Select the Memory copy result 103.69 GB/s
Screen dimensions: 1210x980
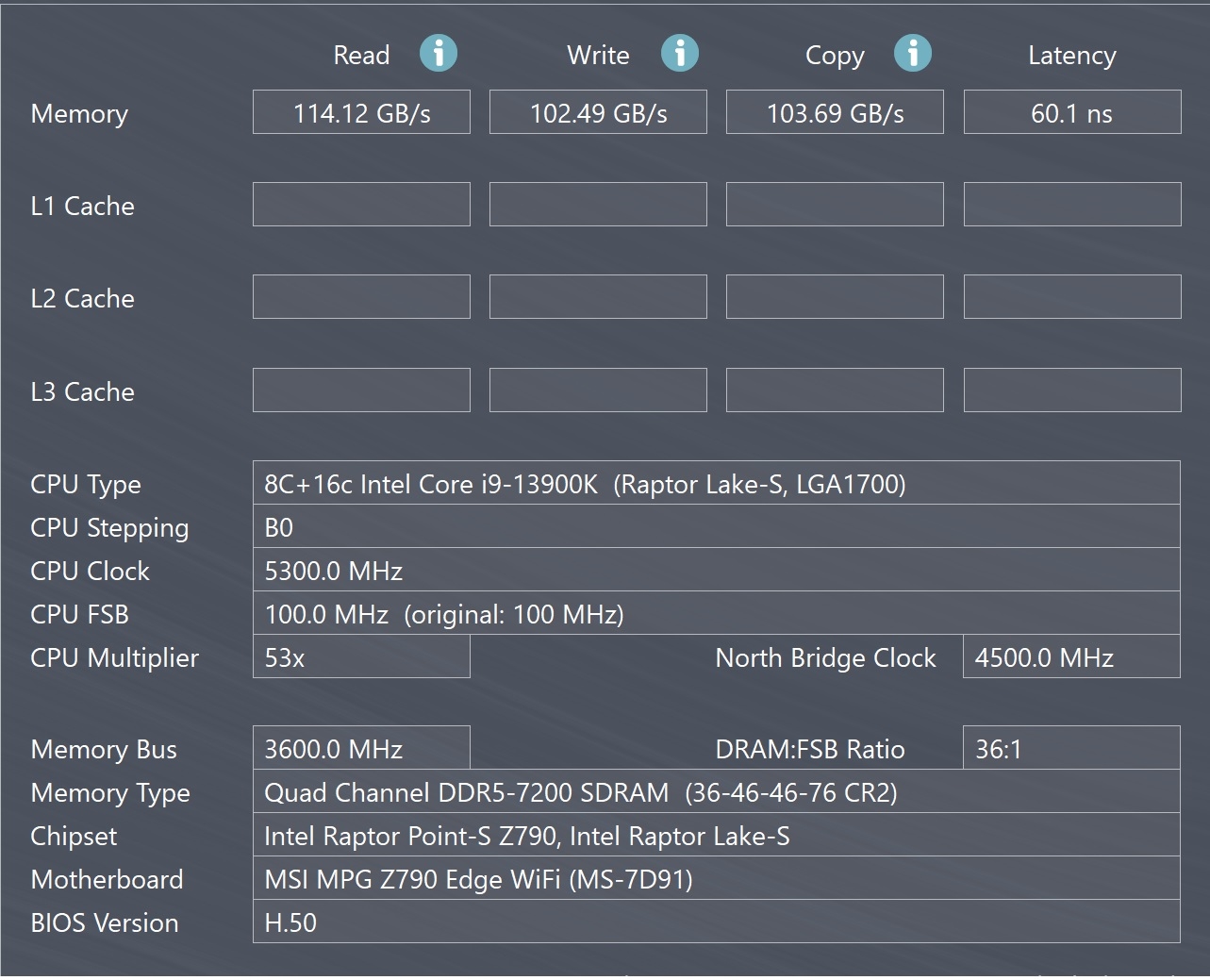click(835, 112)
